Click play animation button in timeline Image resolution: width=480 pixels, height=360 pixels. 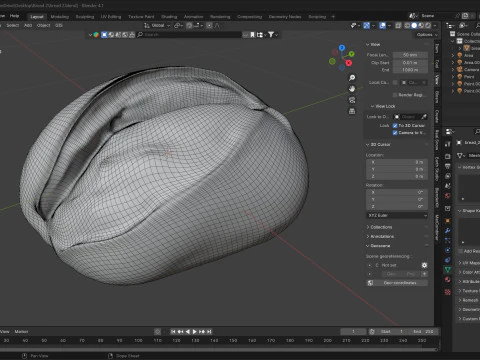194,332
